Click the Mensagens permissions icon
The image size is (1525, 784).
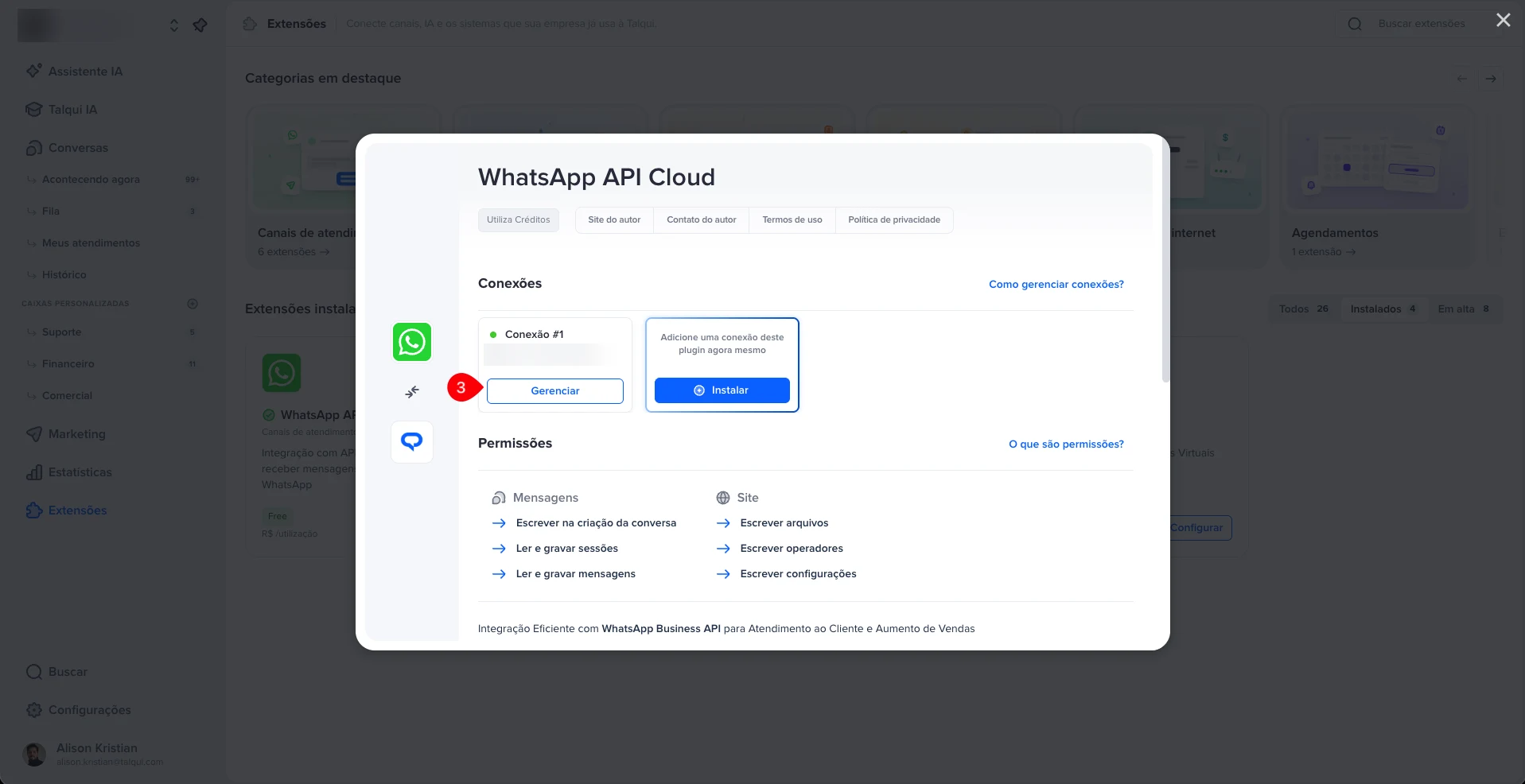(x=499, y=498)
